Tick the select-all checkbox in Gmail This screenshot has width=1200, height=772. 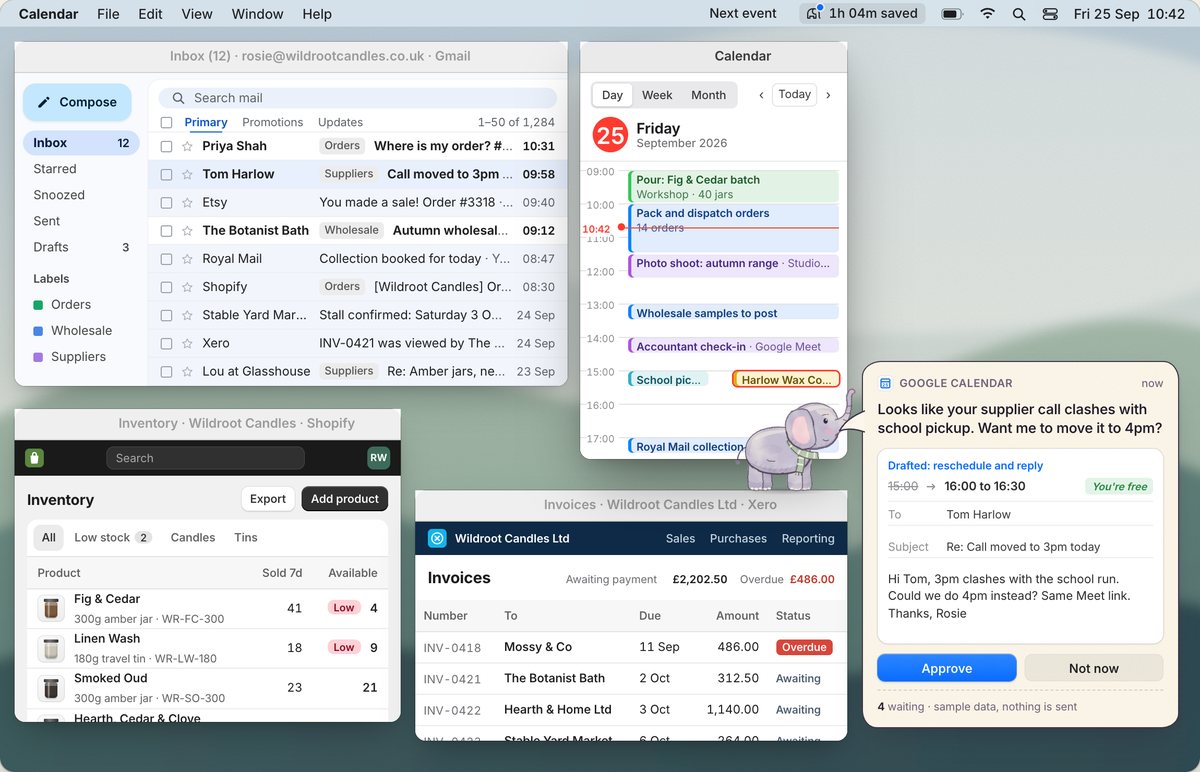166,122
